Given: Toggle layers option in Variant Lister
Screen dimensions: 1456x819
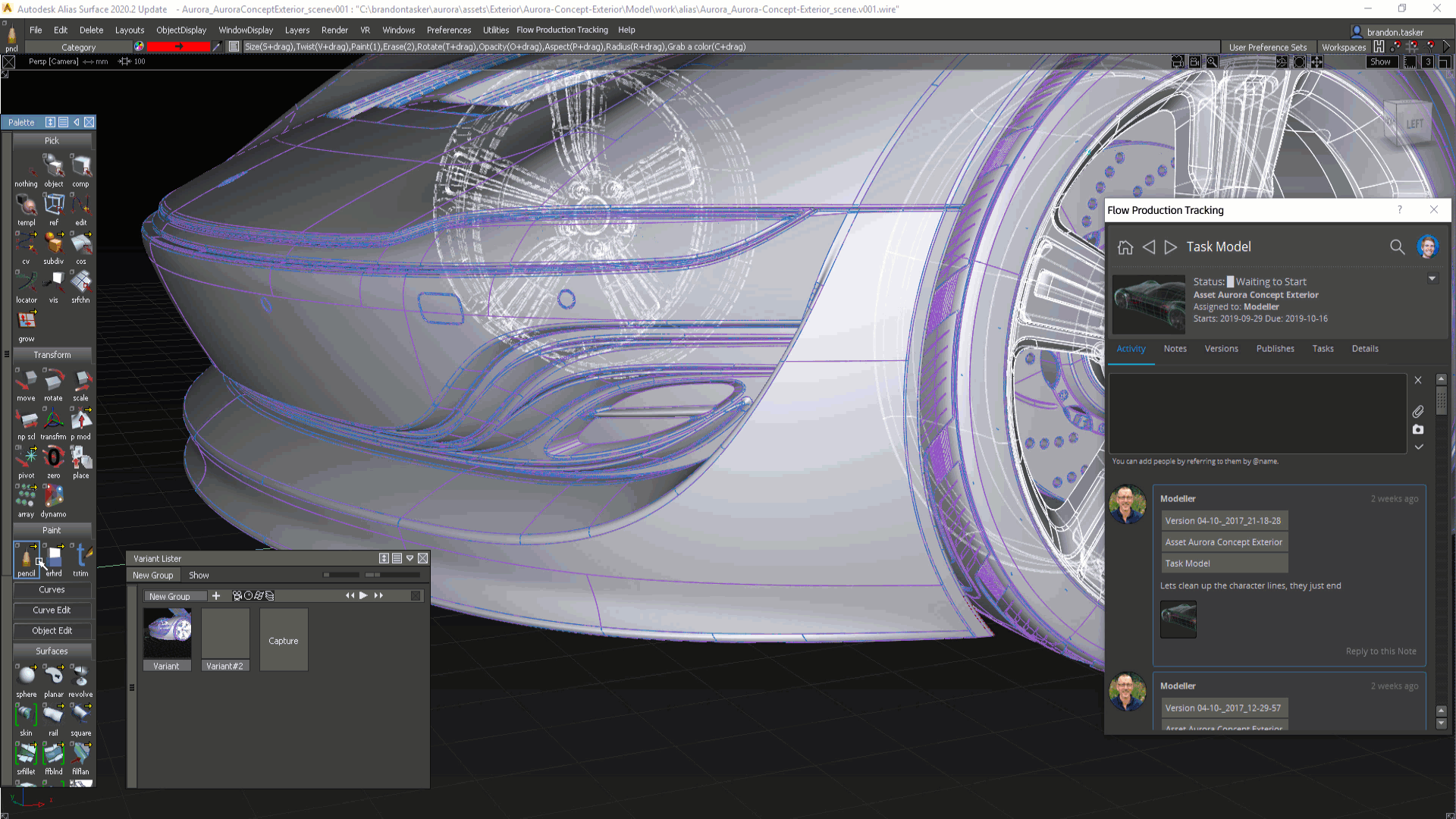Looking at the screenshot, I should point(269,596).
